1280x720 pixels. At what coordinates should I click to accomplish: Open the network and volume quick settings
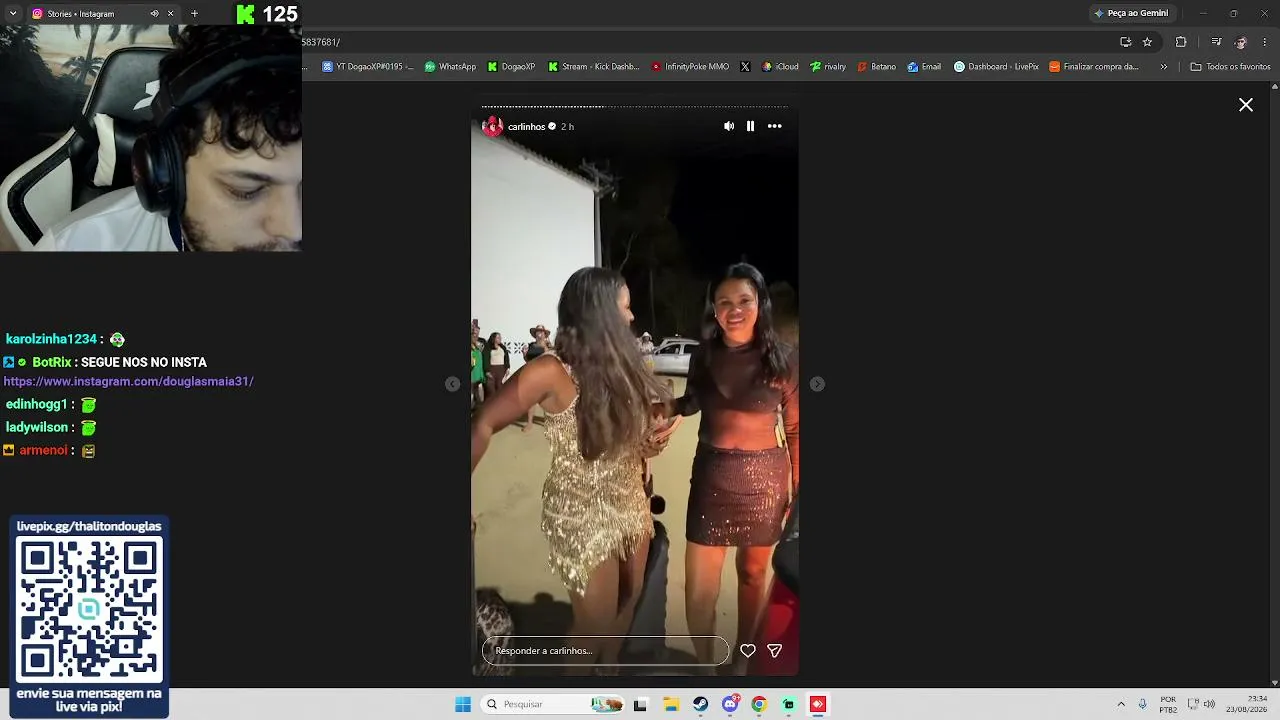1201,704
